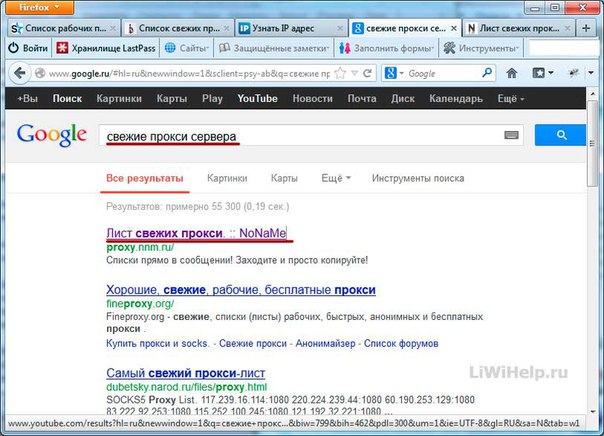
Task: Click the blue Google search button
Action: coord(560,135)
